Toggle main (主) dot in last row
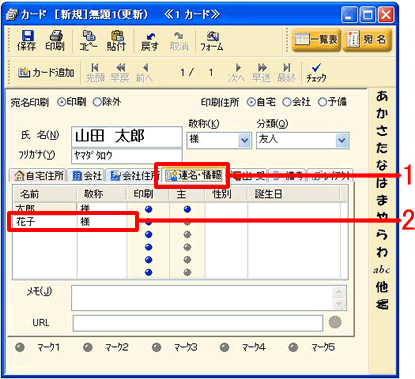This screenshot has width=415, height=379. [187, 272]
